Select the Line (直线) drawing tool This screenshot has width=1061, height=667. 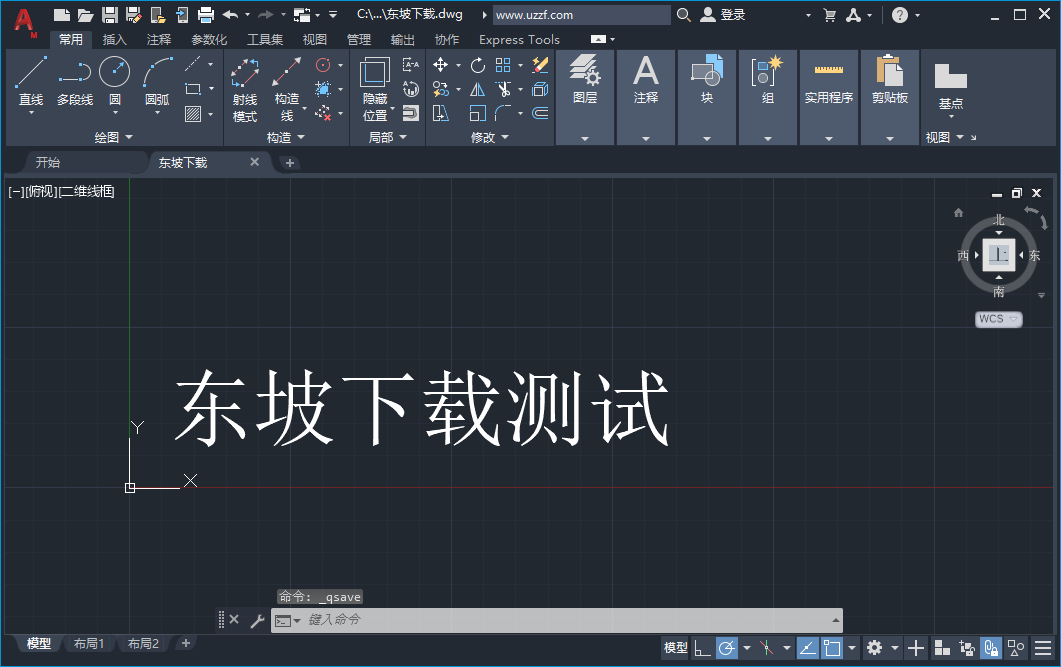coord(30,82)
